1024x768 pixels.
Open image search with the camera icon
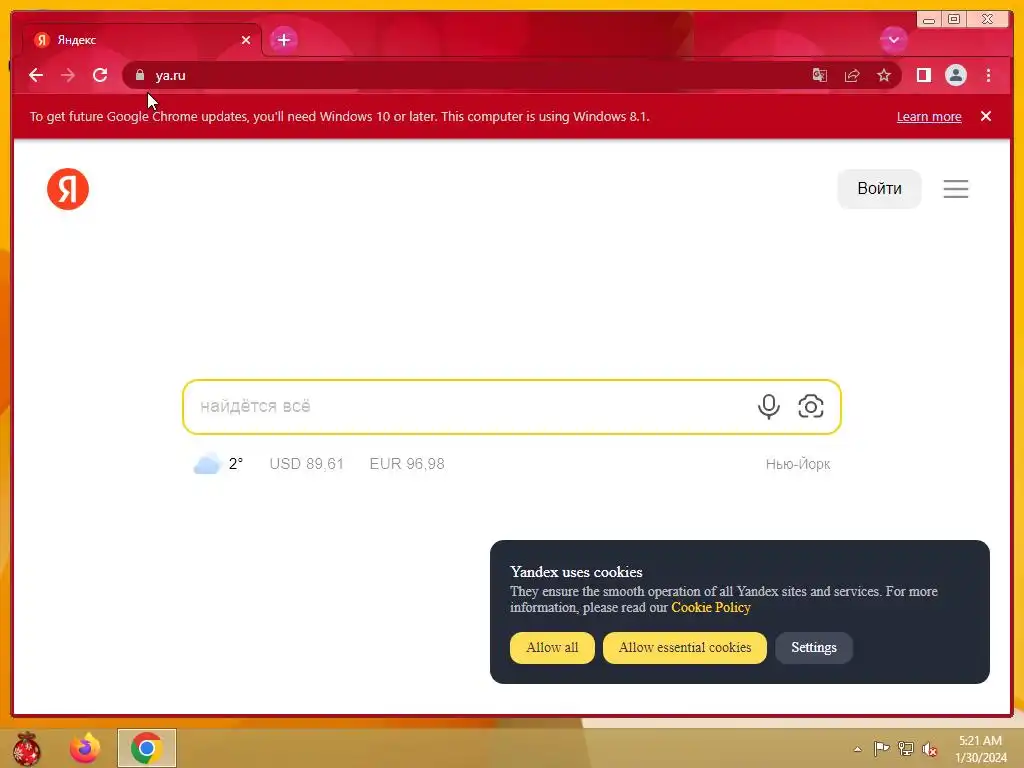810,406
